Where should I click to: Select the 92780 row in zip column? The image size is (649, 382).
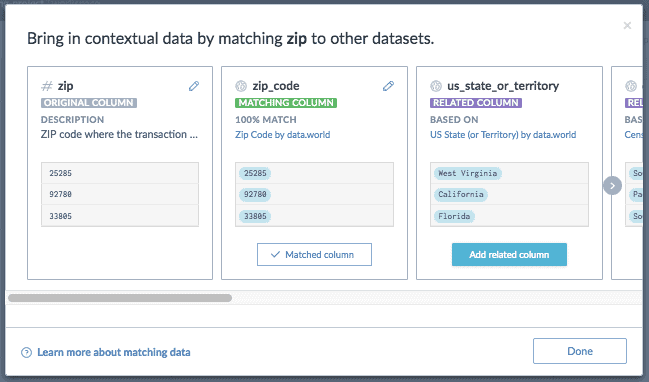click(120, 194)
